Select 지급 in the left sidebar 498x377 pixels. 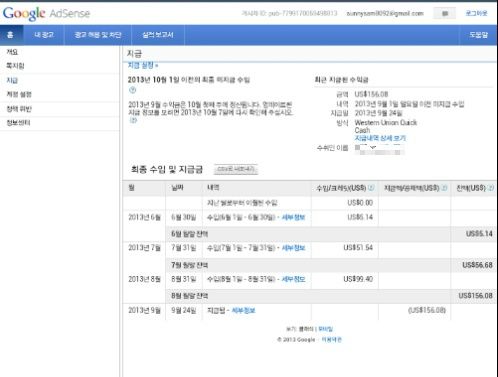tap(12, 80)
